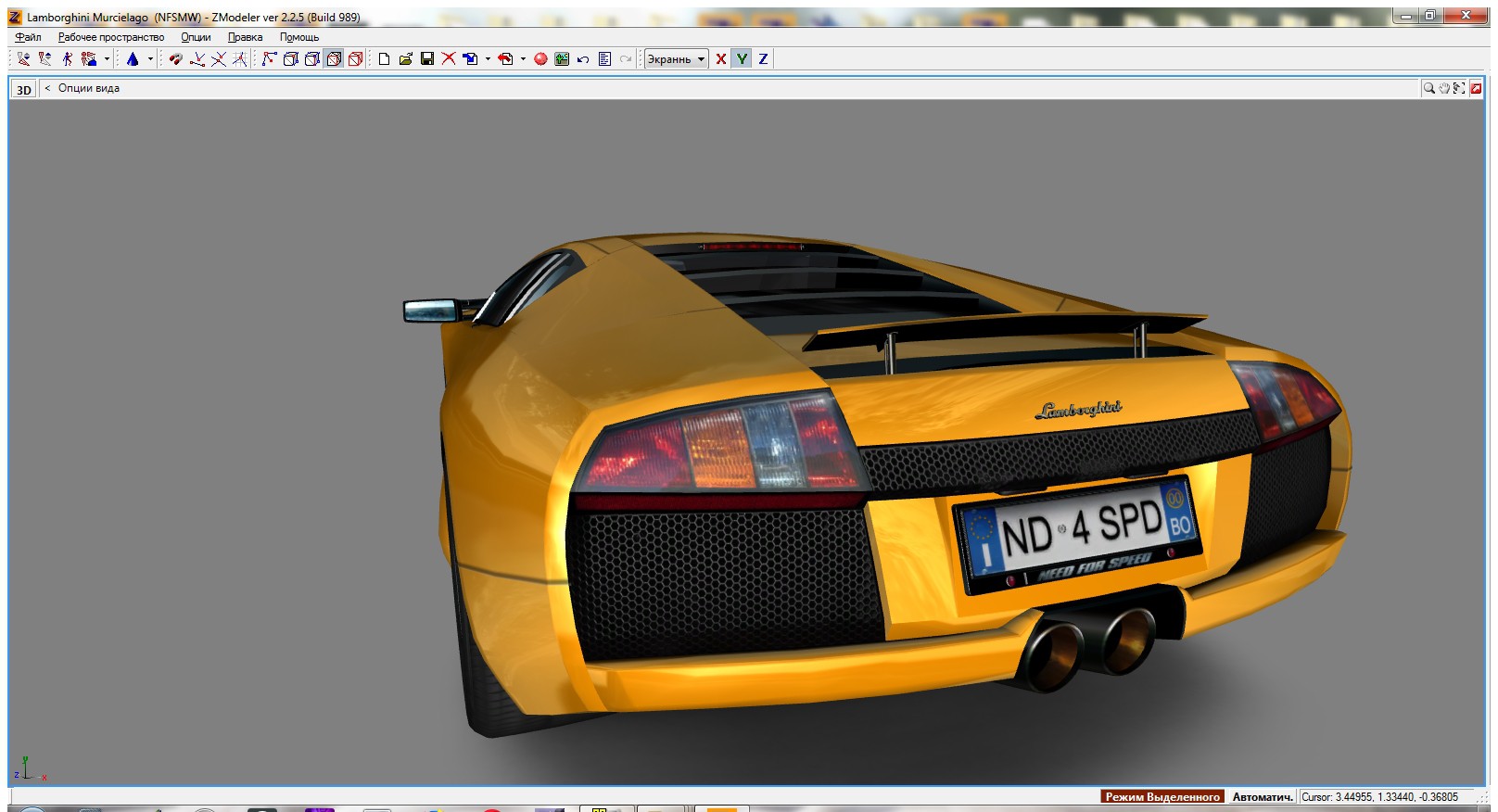Select the edges level icon with red cross
1498x812 pixels.
tap(219, 58)
